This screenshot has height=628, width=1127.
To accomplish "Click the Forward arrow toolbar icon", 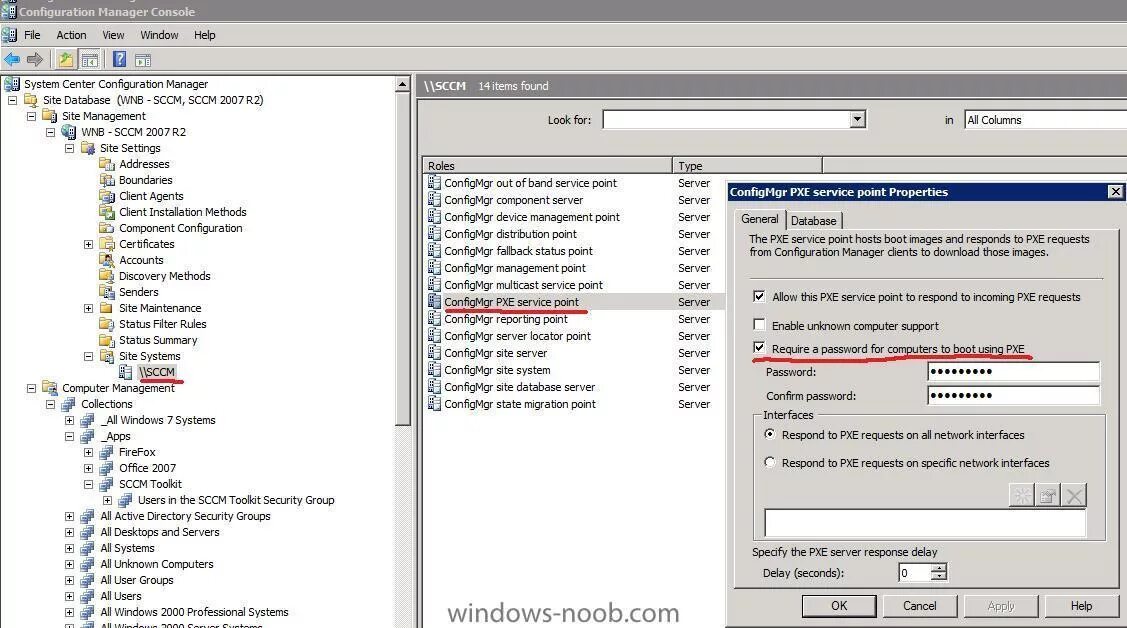I will [34, 60].
